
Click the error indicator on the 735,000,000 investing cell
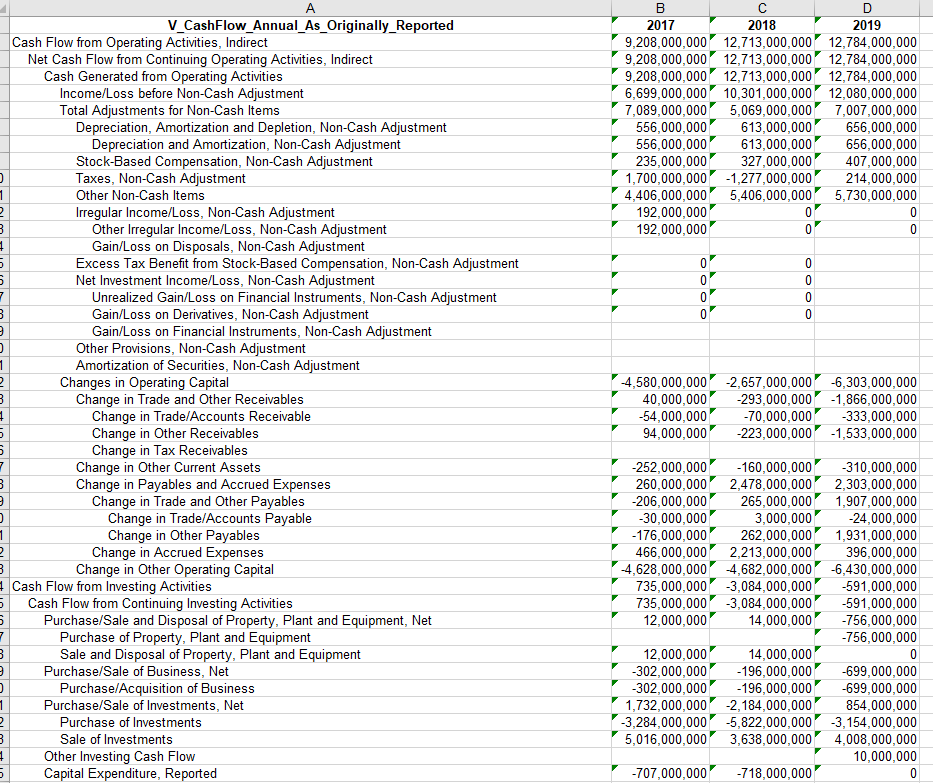(615, 583)
